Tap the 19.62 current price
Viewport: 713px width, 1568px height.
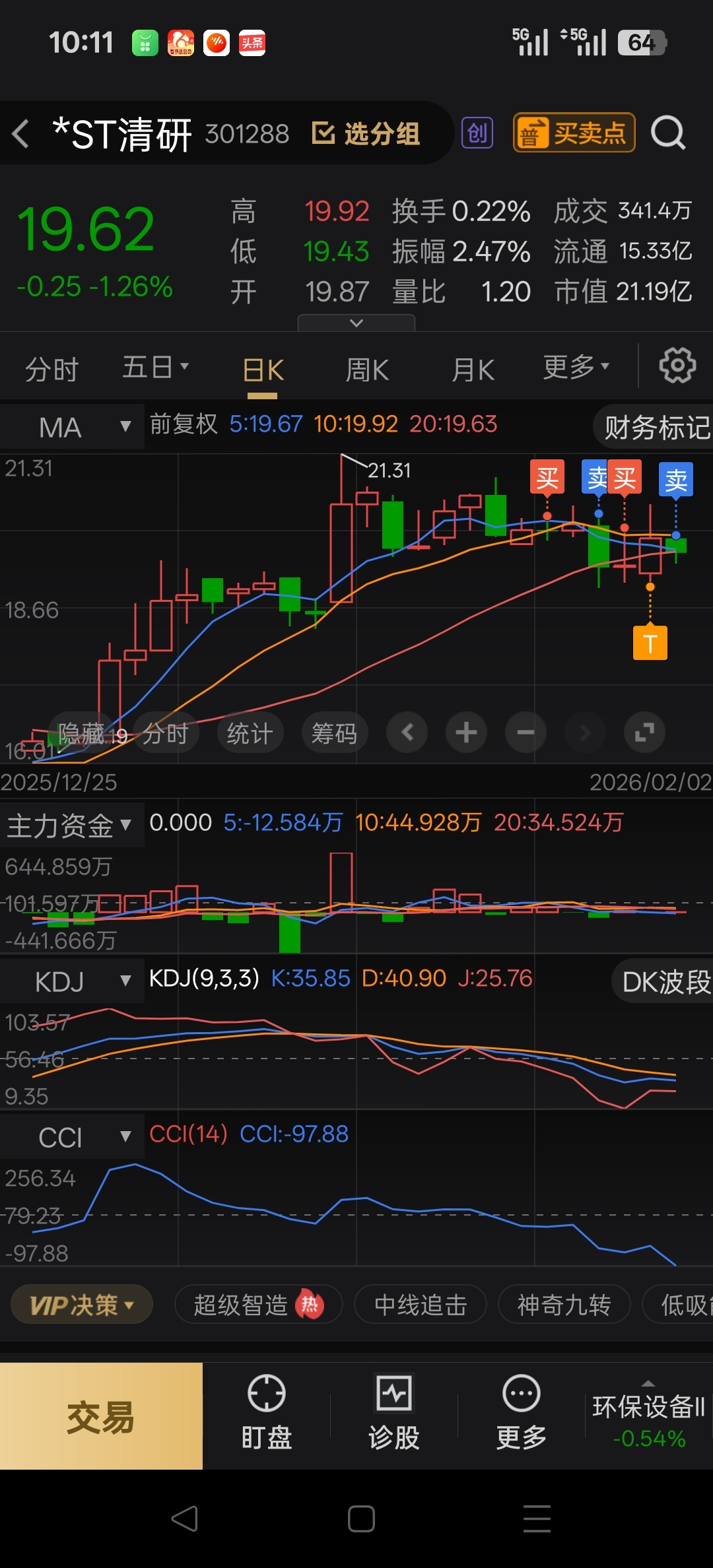(x=86, y=230)
